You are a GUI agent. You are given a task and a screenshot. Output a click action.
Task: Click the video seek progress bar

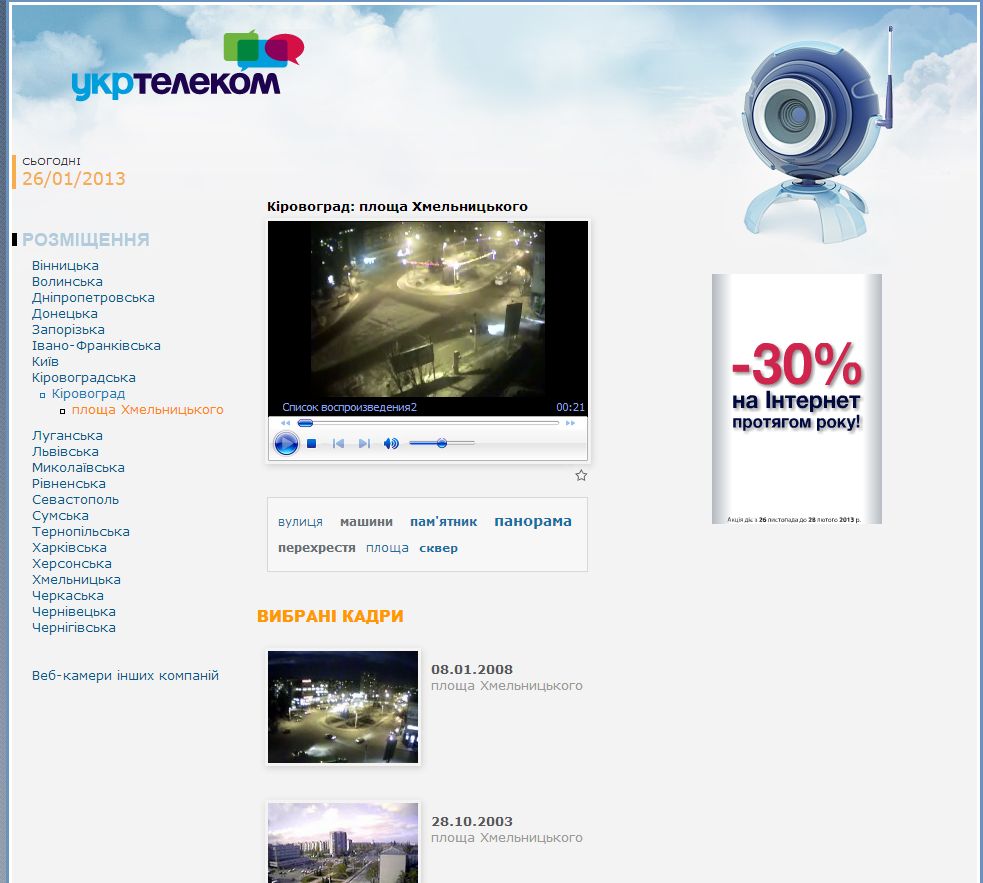click(x=428, y=423)
